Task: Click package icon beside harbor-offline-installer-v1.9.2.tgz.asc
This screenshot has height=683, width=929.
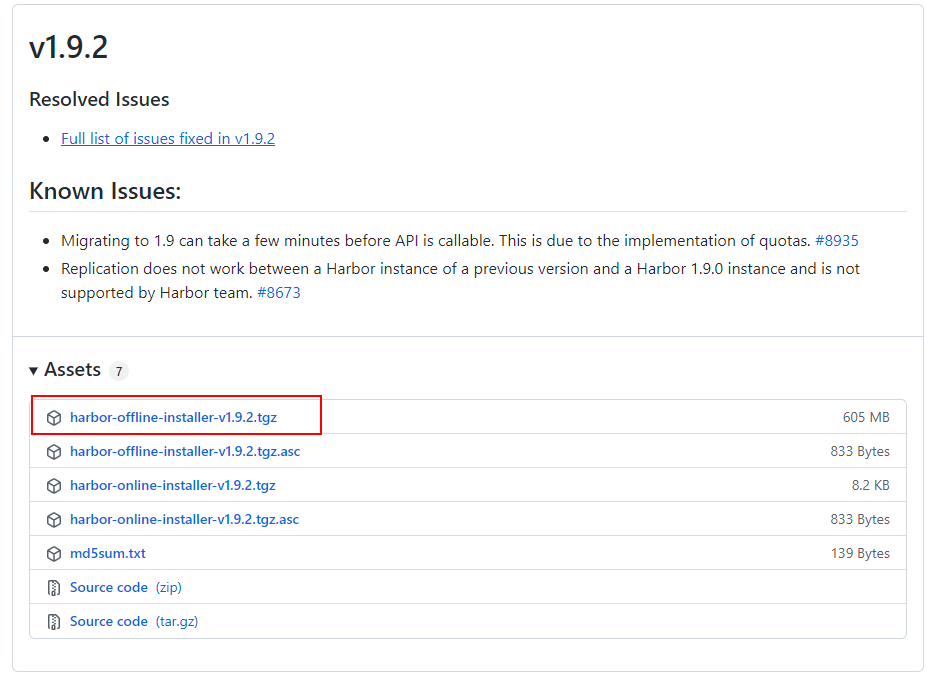Action: point(54,452)
